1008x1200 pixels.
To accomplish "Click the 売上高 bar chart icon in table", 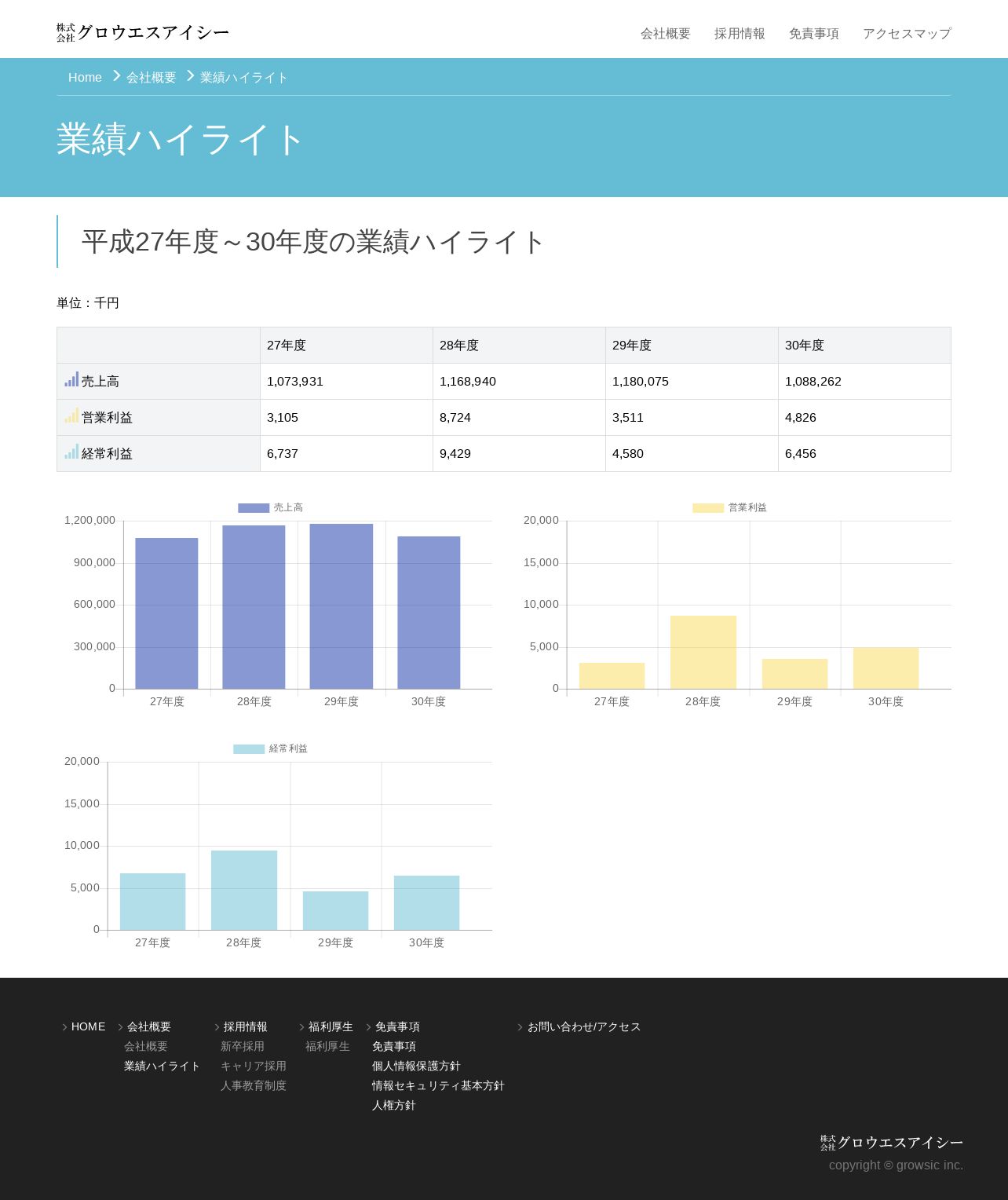I will (71, 379).
